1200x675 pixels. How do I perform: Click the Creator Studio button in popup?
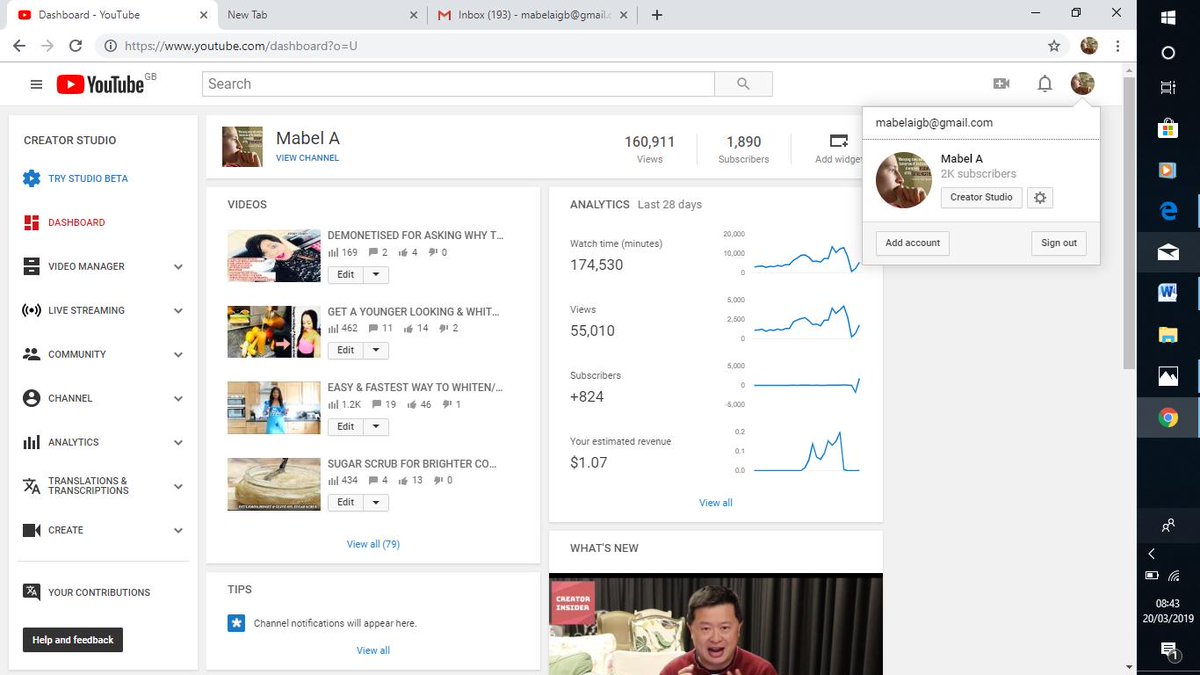[x=981, y=198]
